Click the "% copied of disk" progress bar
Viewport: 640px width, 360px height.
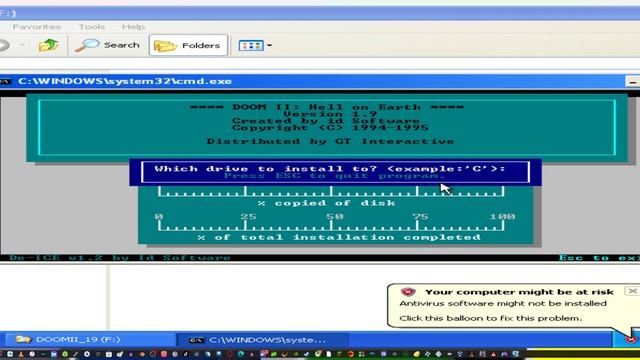click(331, 191)
